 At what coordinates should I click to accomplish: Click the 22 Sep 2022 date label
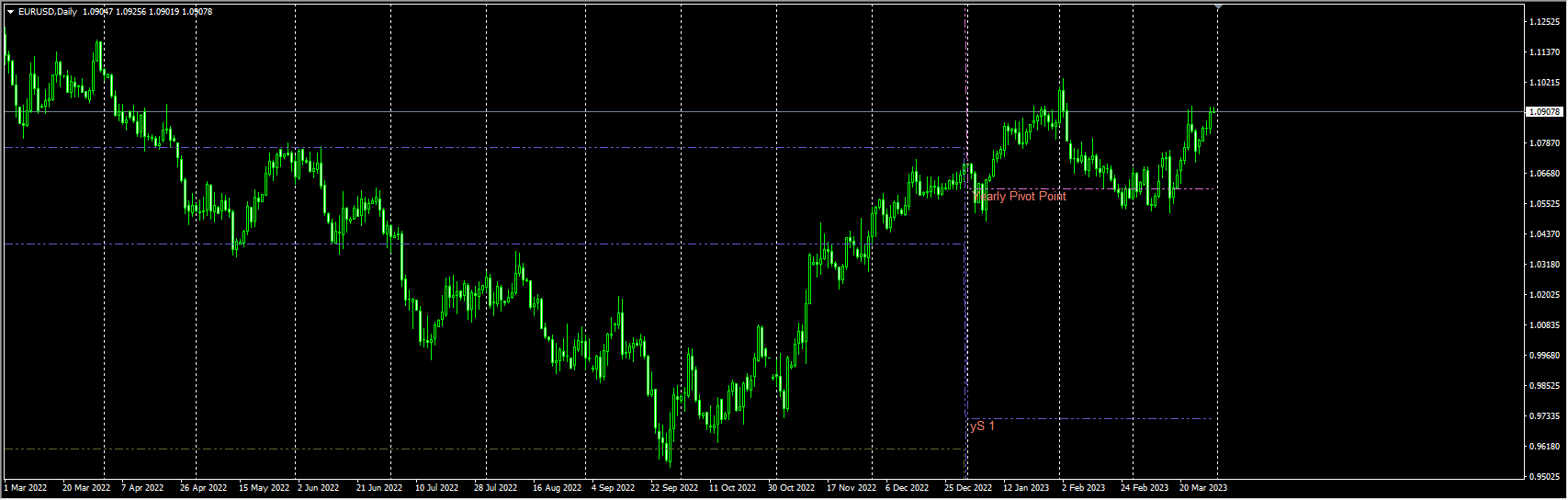674,488
